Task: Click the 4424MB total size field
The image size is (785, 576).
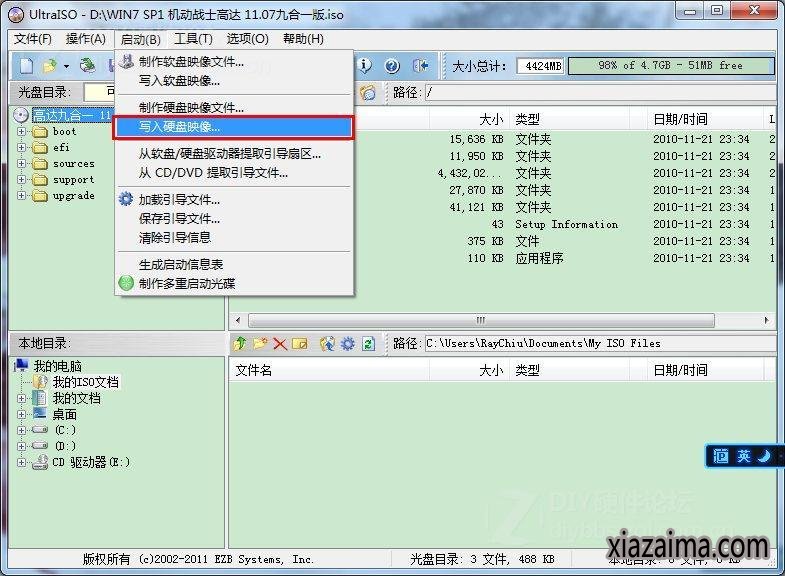Action: (x=540, y=66)
